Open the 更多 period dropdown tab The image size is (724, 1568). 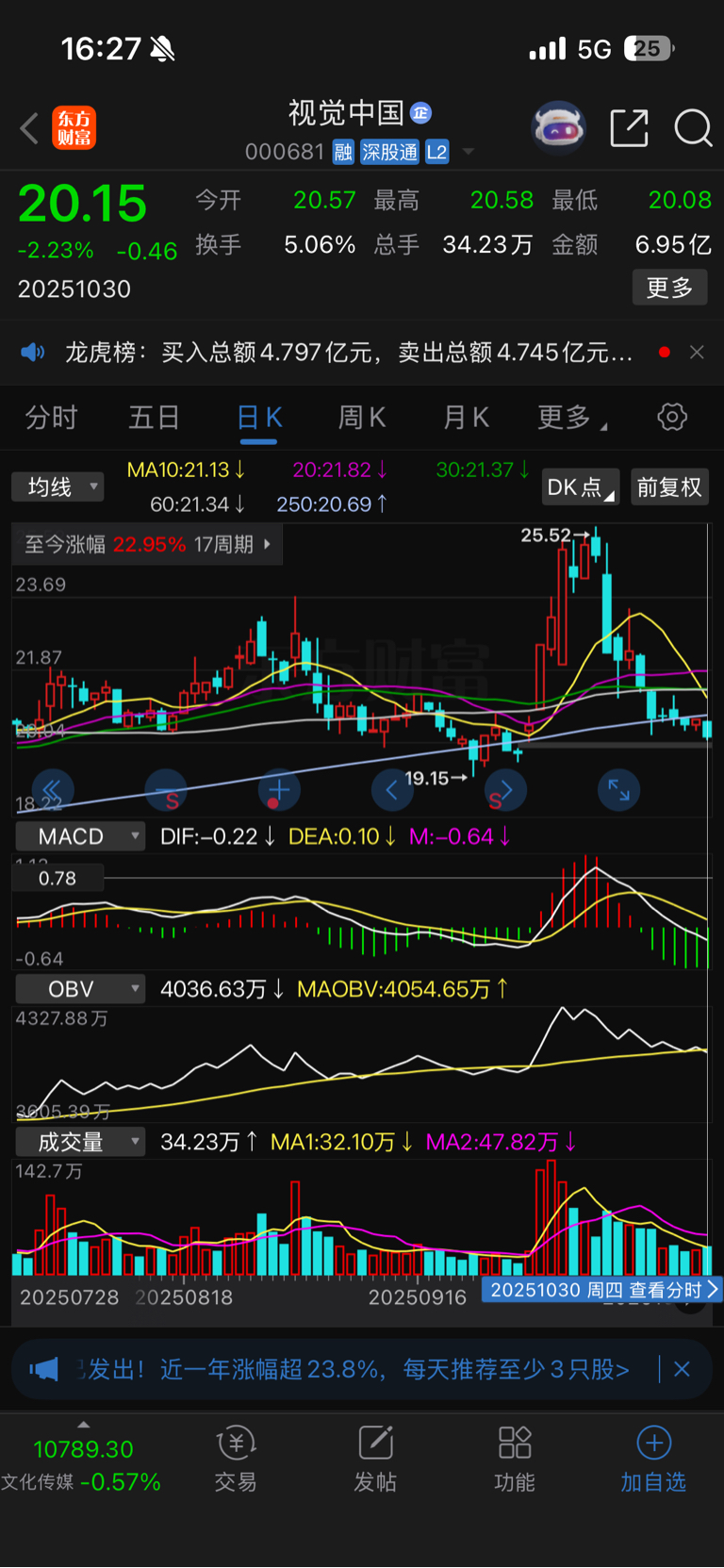coord(572,417)
